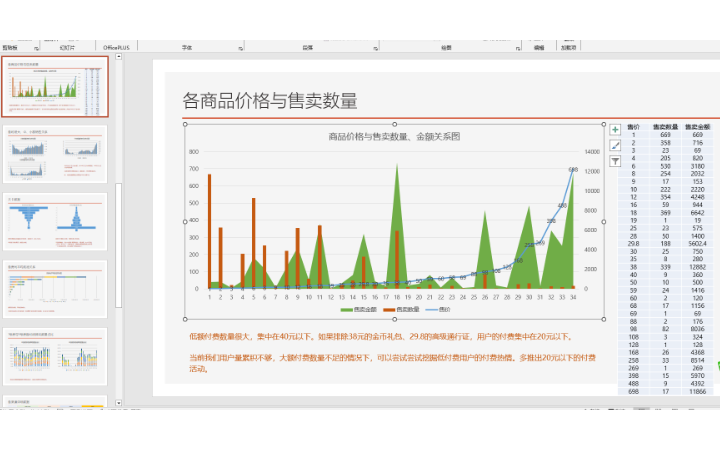Click table cell 12882 in 售卖金额 column

(x=698, y=267)
